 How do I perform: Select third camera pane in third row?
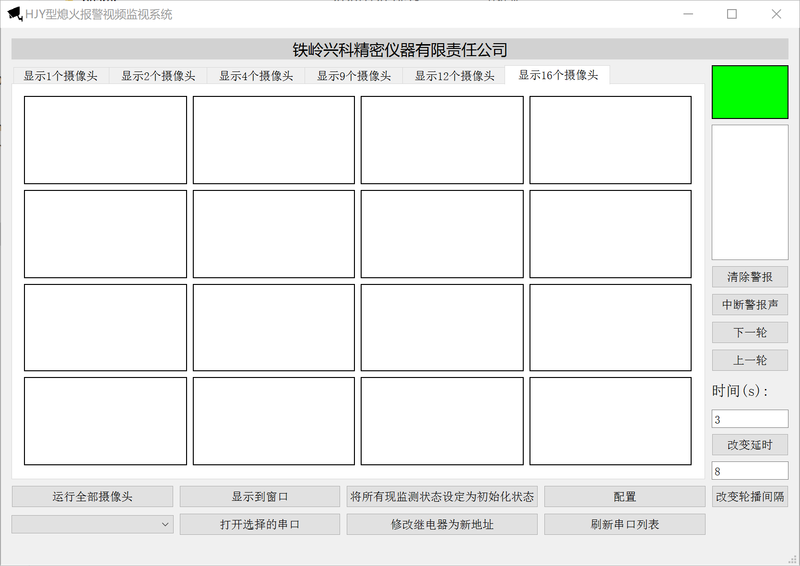pos(442,327)
